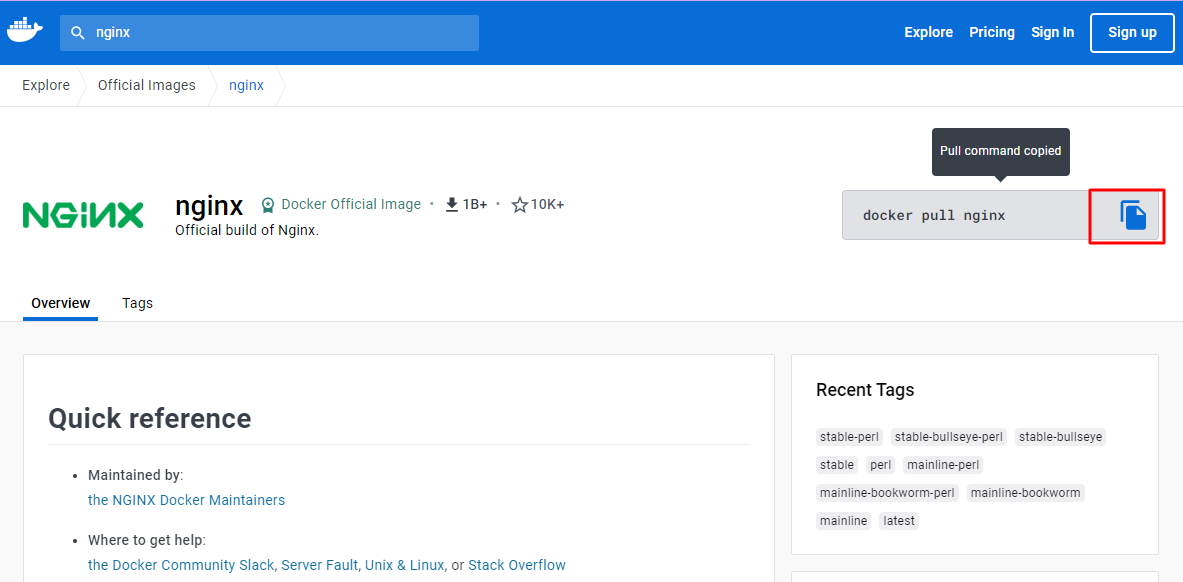This screenshot has width=1183, height=582.
Task: Select the stable-perl tag
Action: [850, 437]
